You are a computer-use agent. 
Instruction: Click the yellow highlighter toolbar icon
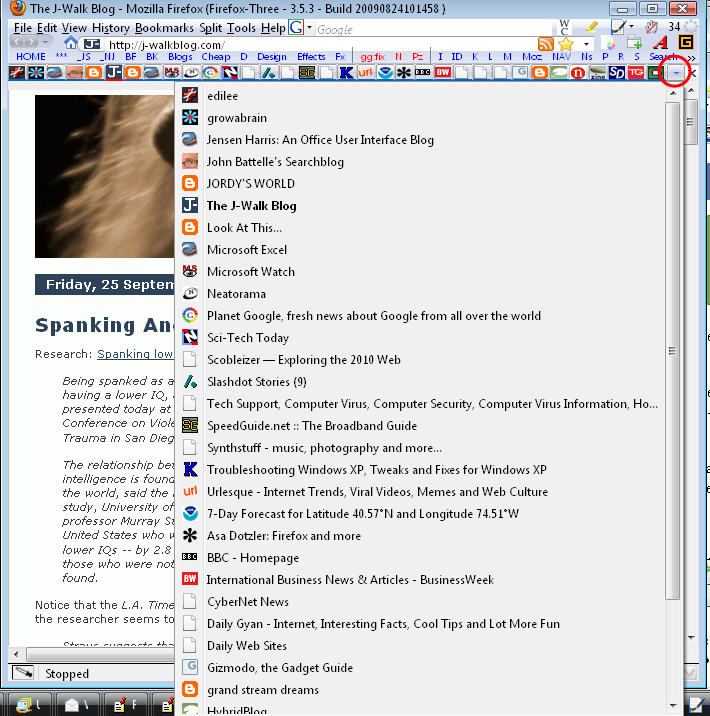coord(592,27)
